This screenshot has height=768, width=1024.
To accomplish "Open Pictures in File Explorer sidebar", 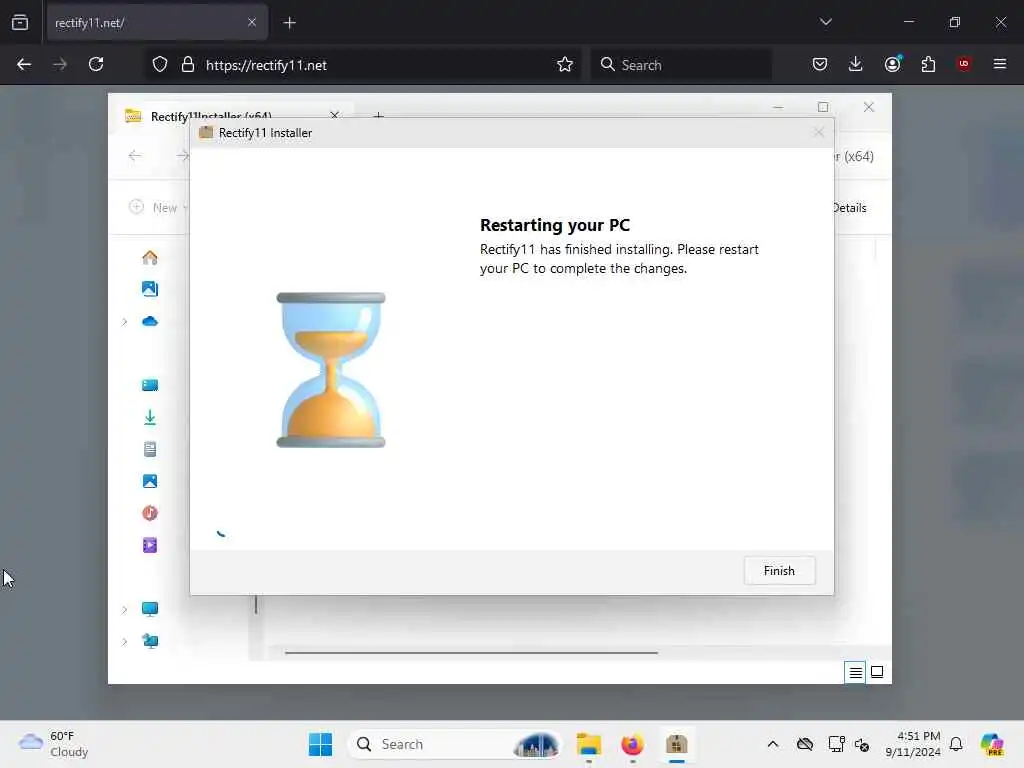I will coord(150,481).
